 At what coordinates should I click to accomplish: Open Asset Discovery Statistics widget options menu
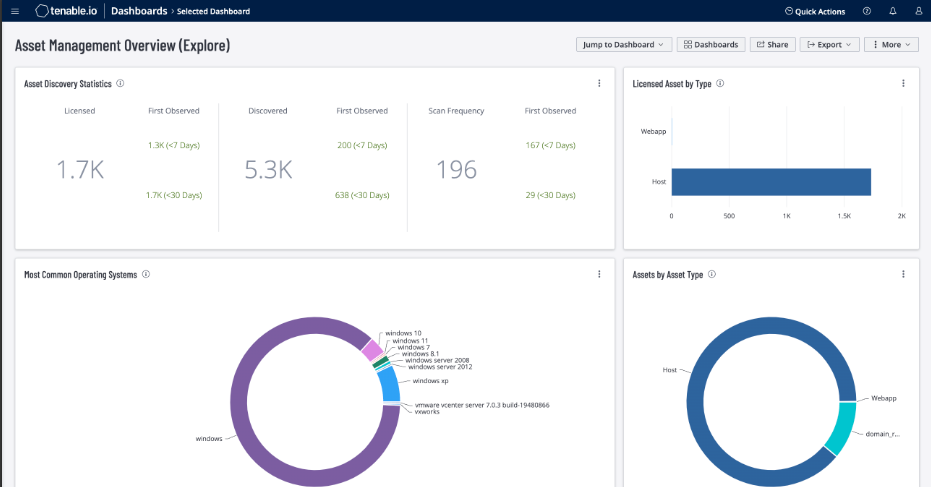[599, 84]
